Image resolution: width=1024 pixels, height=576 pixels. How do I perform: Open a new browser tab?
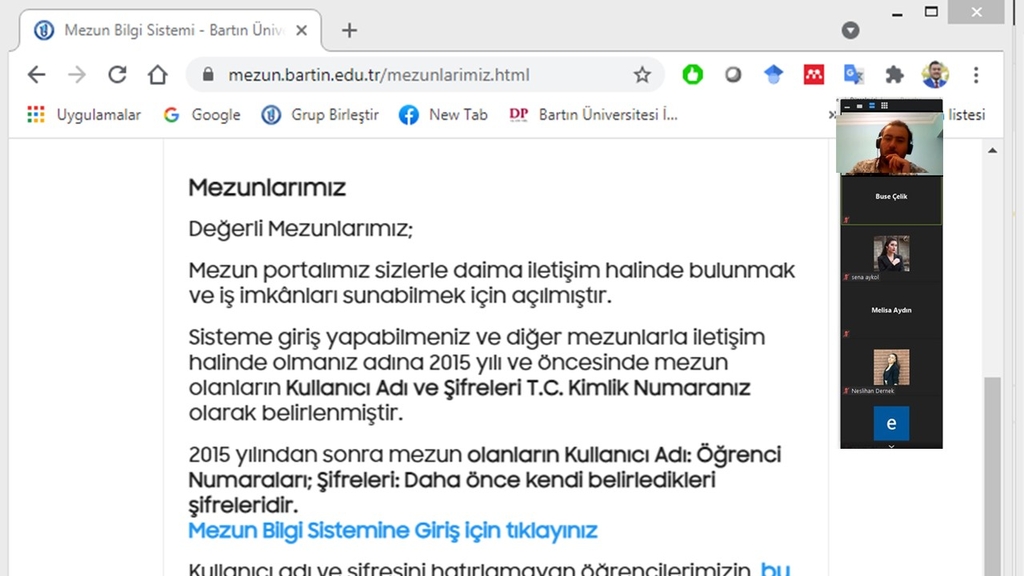pos(348,30)
